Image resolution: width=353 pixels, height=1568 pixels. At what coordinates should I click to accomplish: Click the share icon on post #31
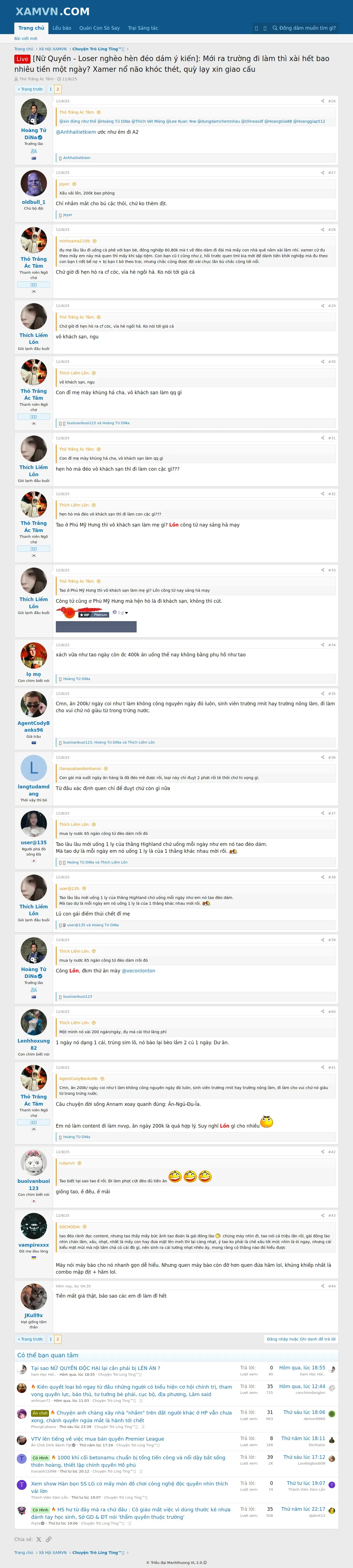(322, 438)
